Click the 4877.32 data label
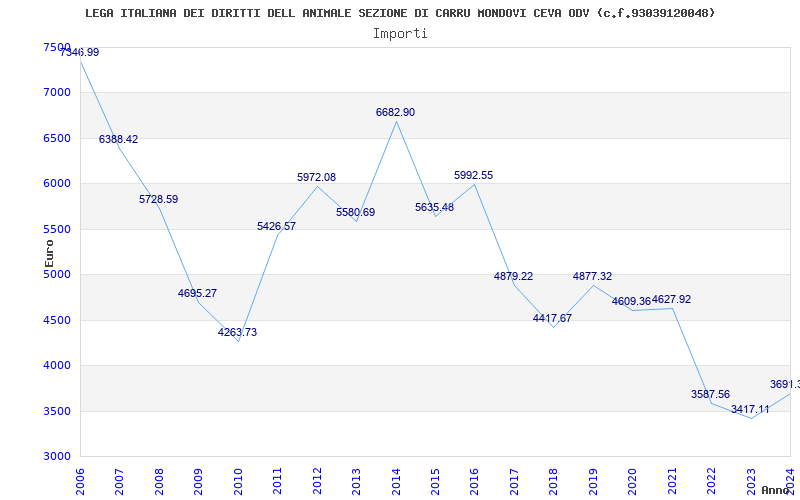Image resolution: width=800 pixels, height=500 pixels. coord(592,276)
